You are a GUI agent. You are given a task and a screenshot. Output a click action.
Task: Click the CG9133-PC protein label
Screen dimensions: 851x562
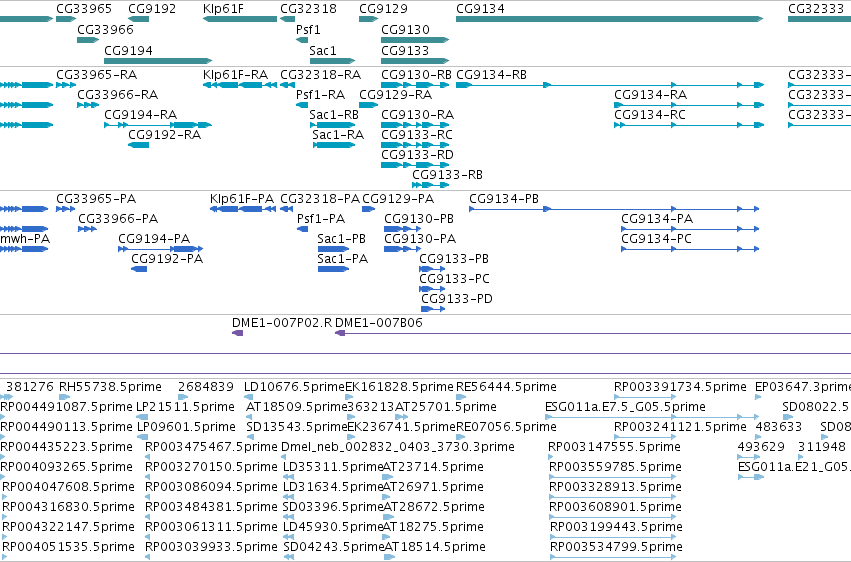point(454,279)
